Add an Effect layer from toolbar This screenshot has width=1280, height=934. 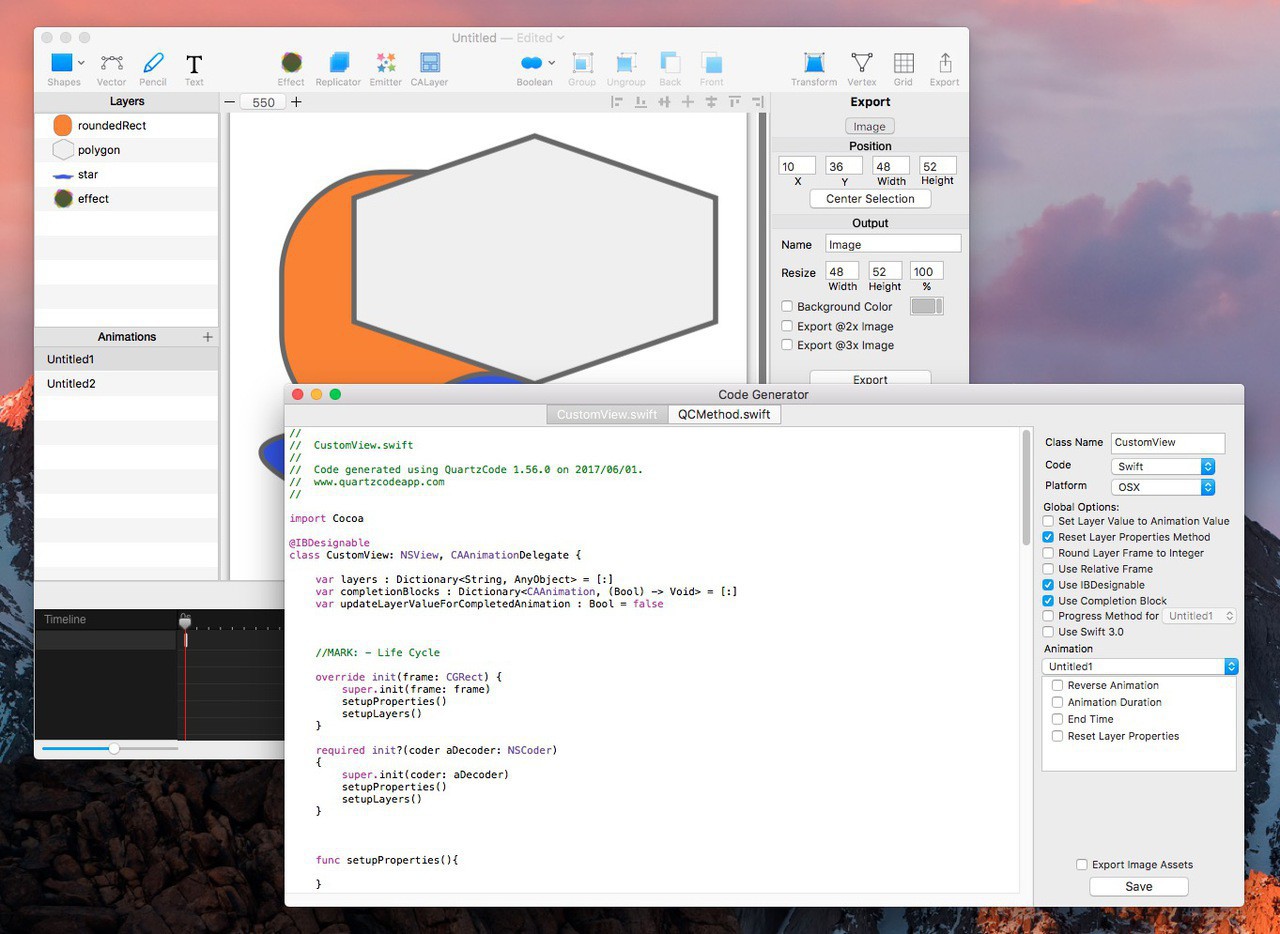click(291, 64)
